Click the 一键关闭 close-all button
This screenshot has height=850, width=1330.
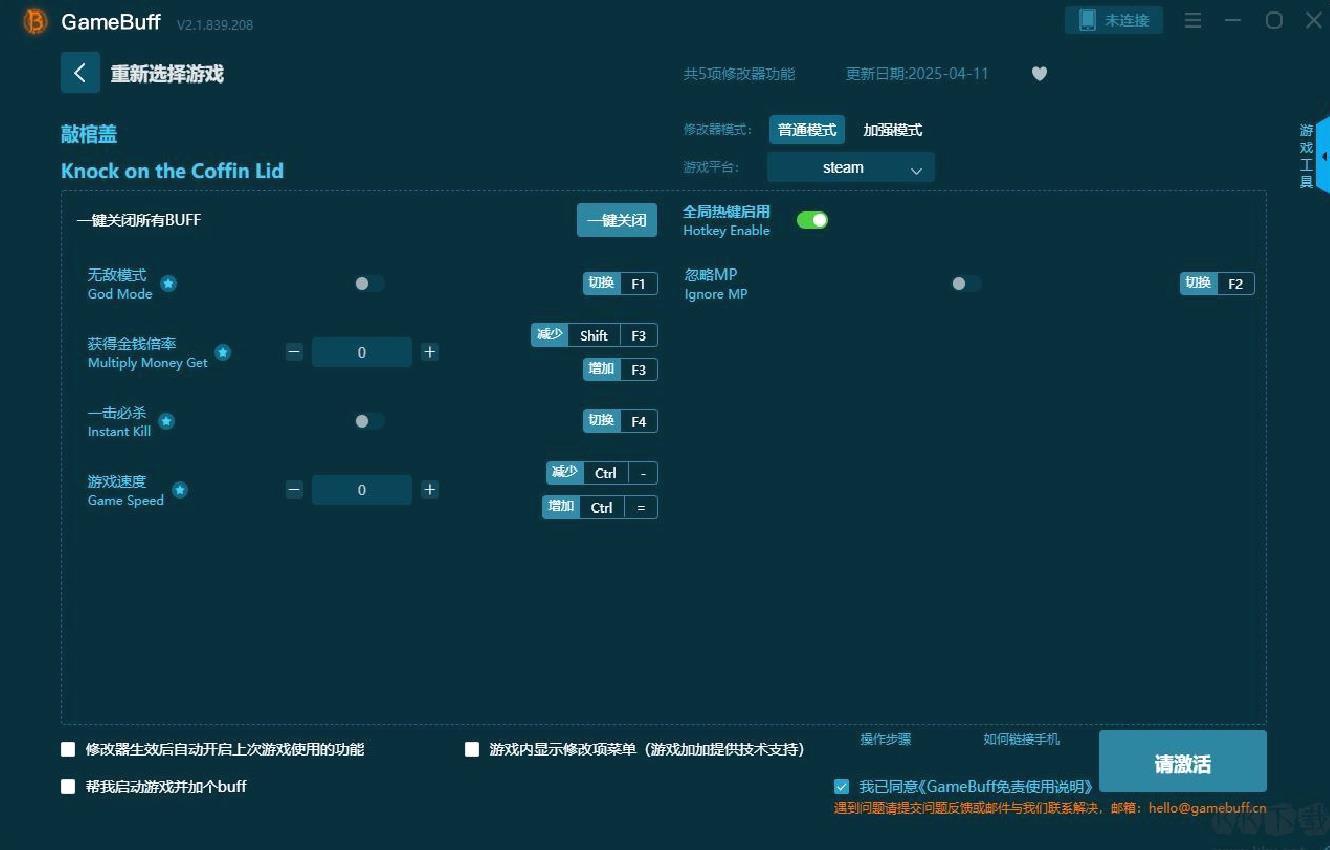617,220
